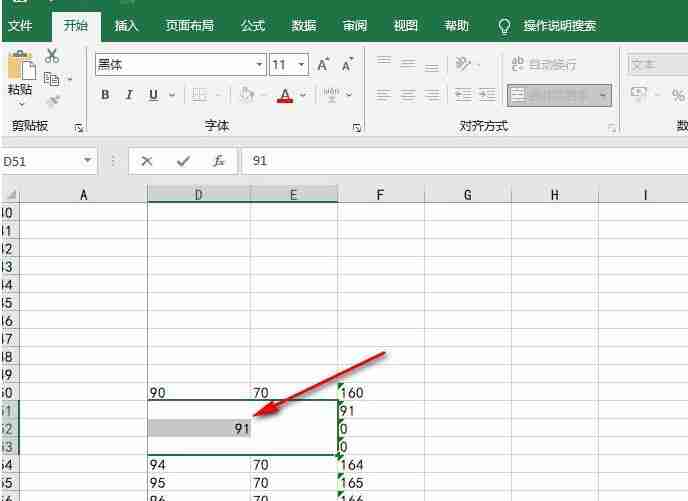Open the font color dropdown arrow
This screenshot has height=501, width=688.
303,95
